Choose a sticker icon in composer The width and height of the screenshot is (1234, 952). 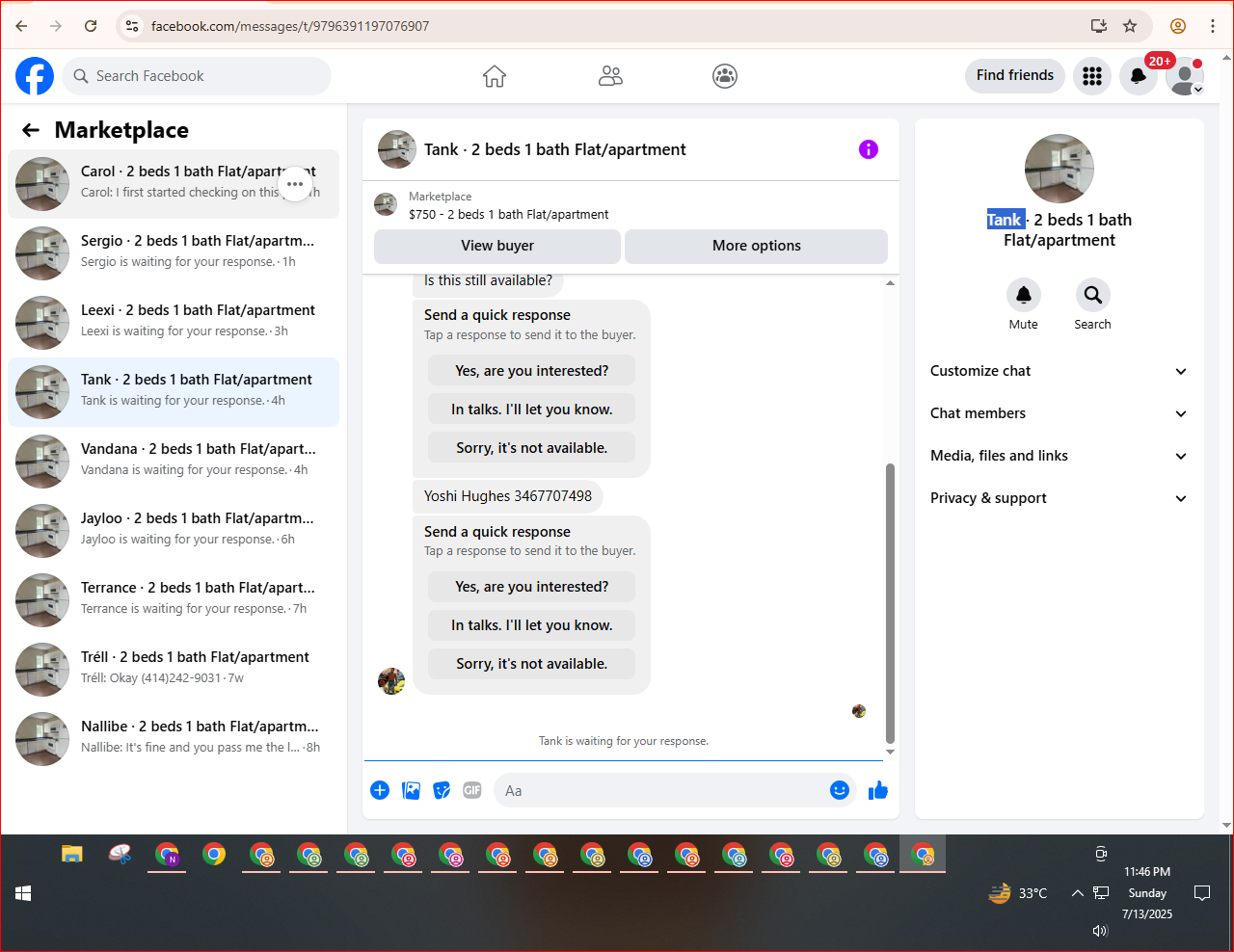coord(442,790)
